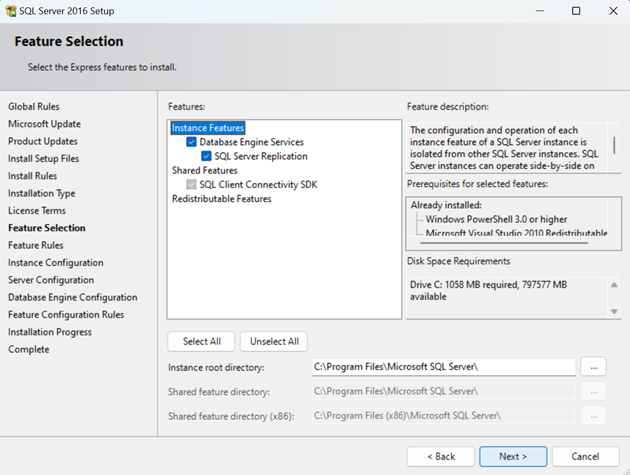Click the Installation Progress step

point(50,332)
